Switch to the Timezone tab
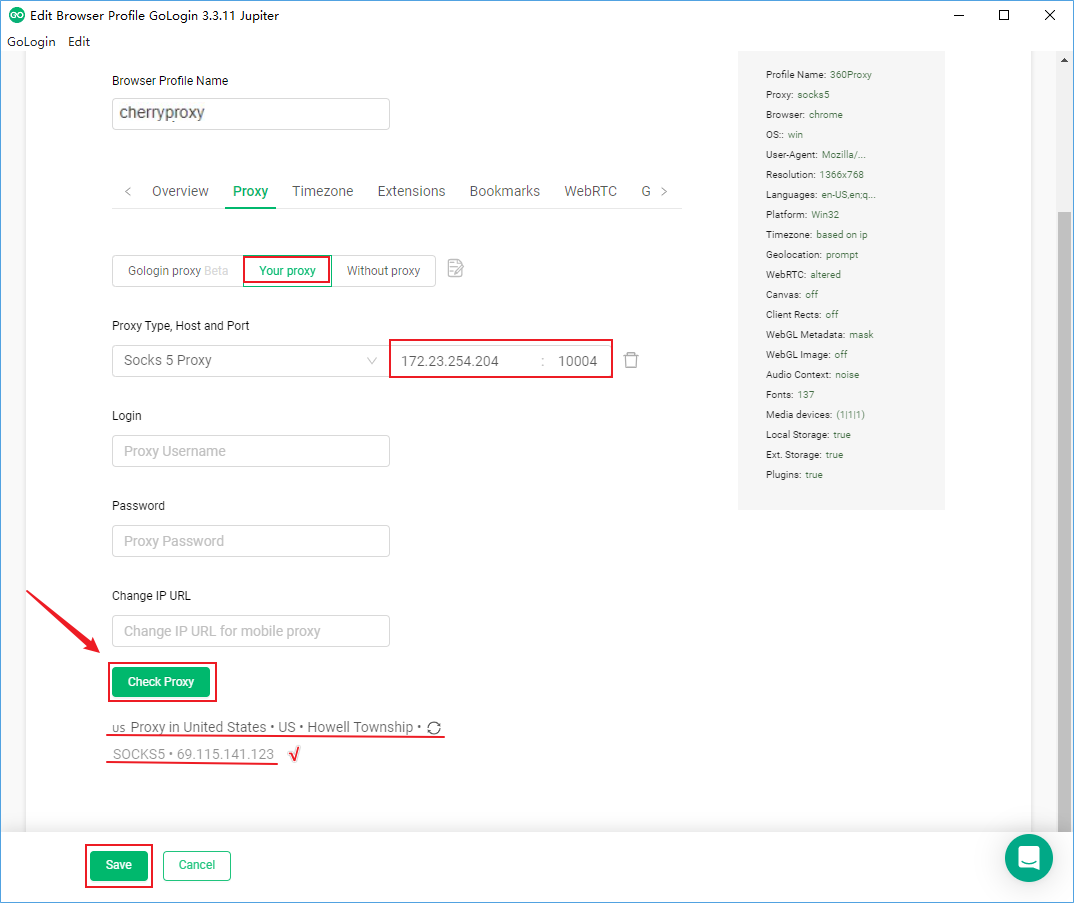Screen dimensions: 1074x903 322,191
